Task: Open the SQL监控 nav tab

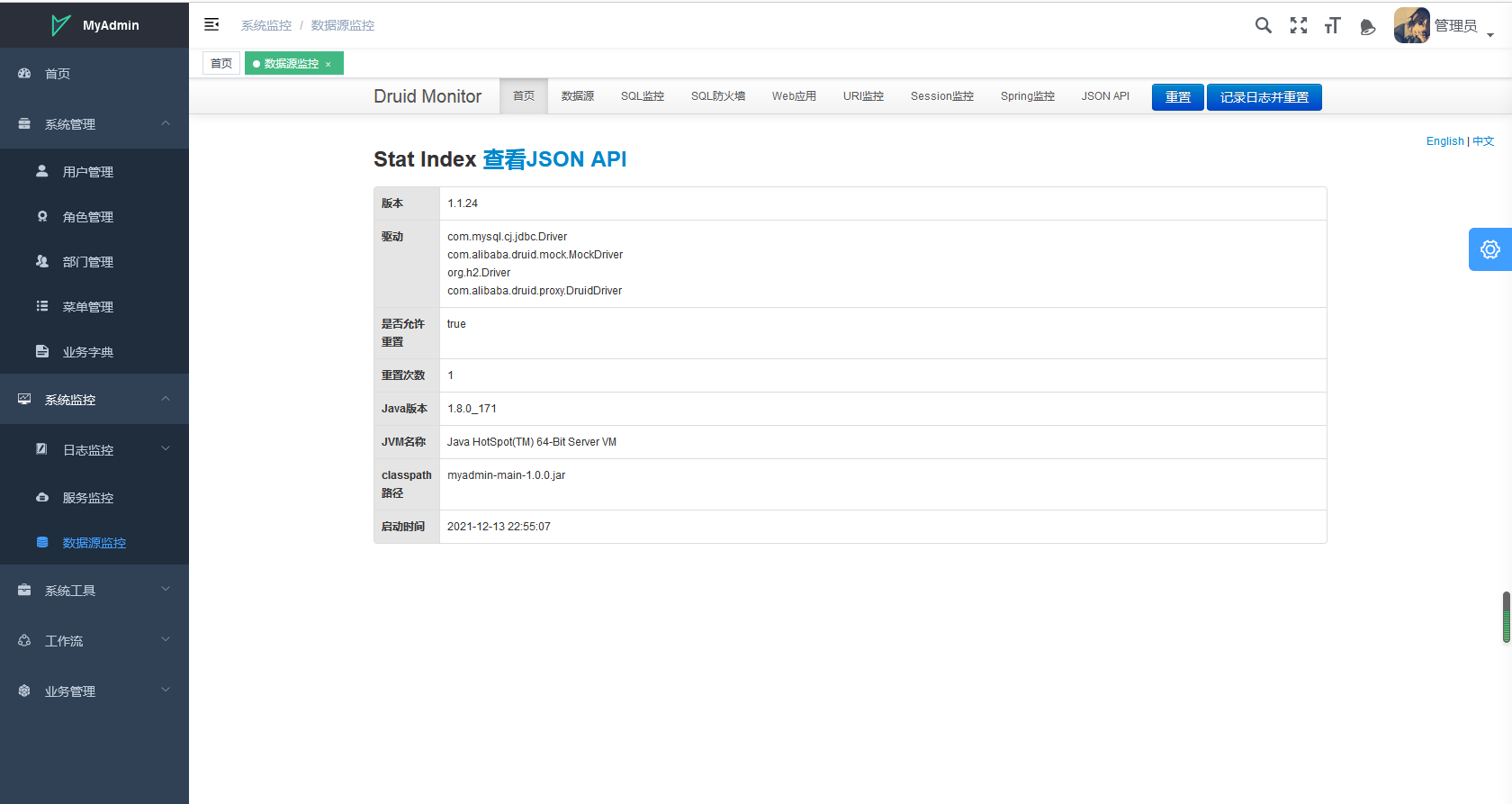Action: (643, 96)
